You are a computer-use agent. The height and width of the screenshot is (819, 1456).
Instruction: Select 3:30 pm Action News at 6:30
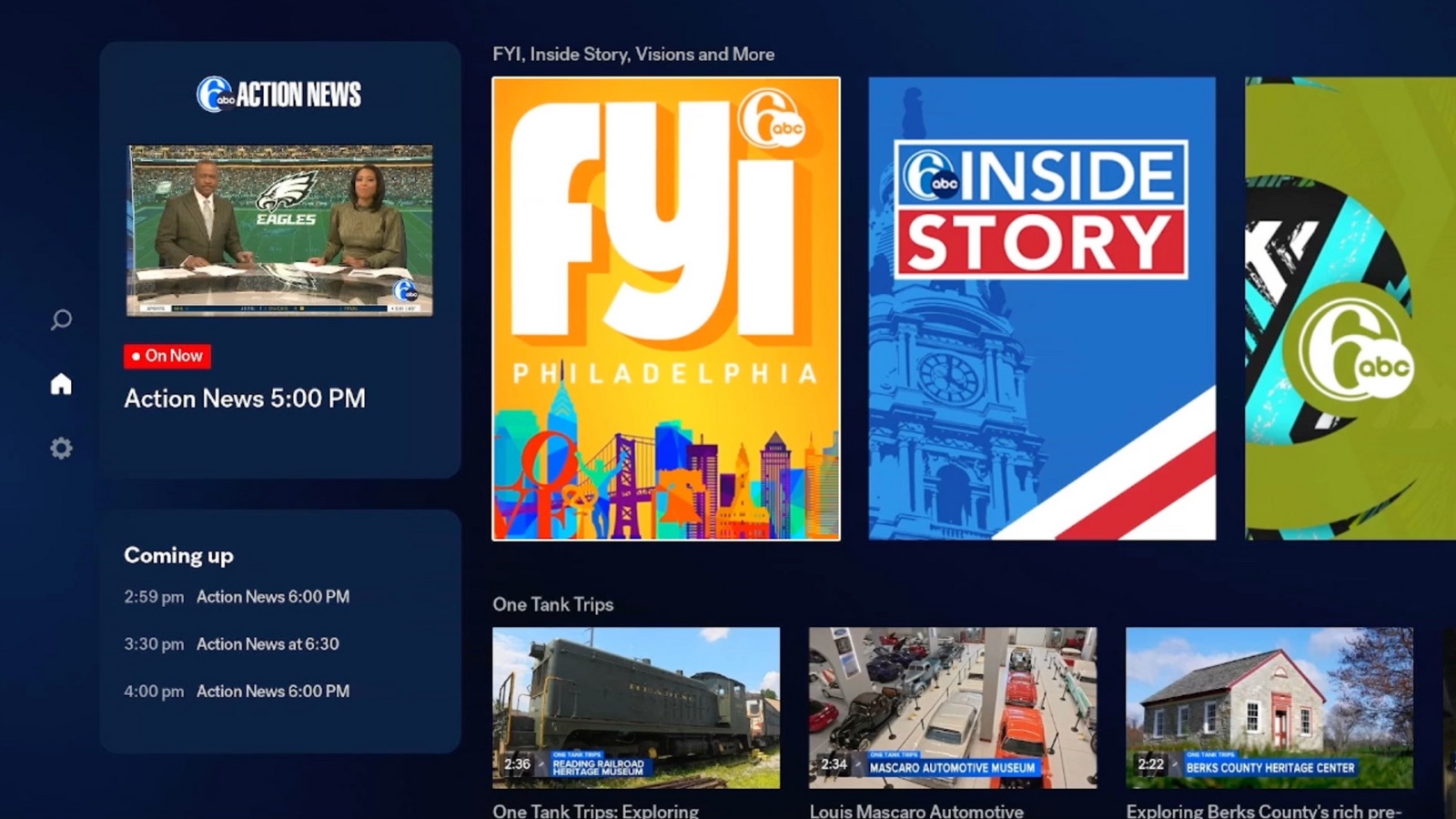[231, 644]
